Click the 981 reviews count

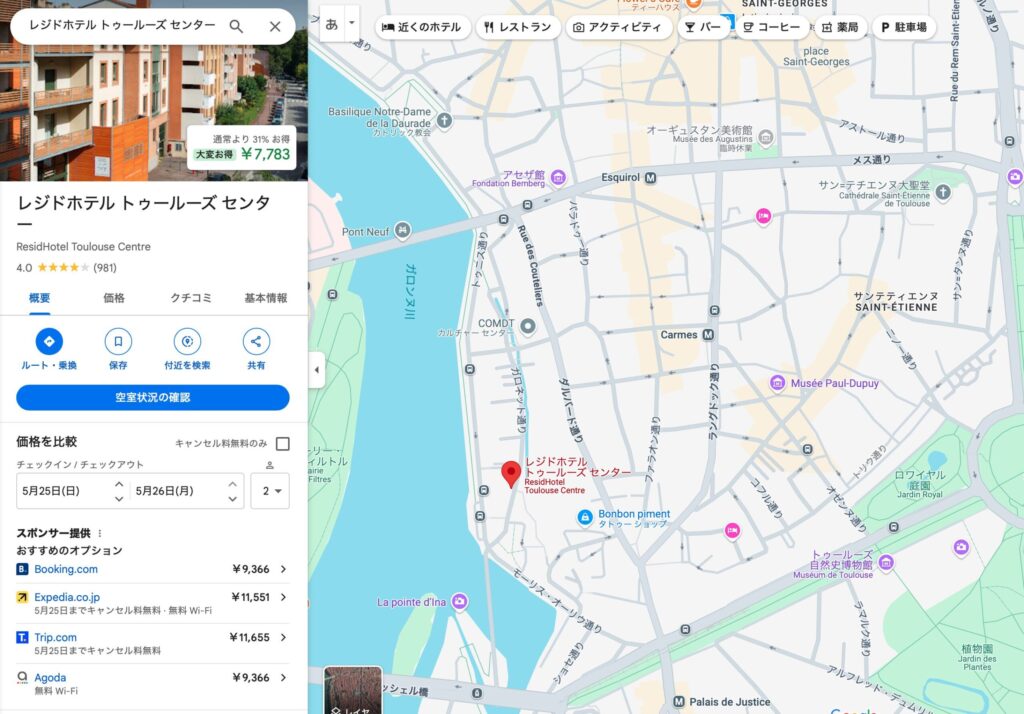(x=105, y=268)
